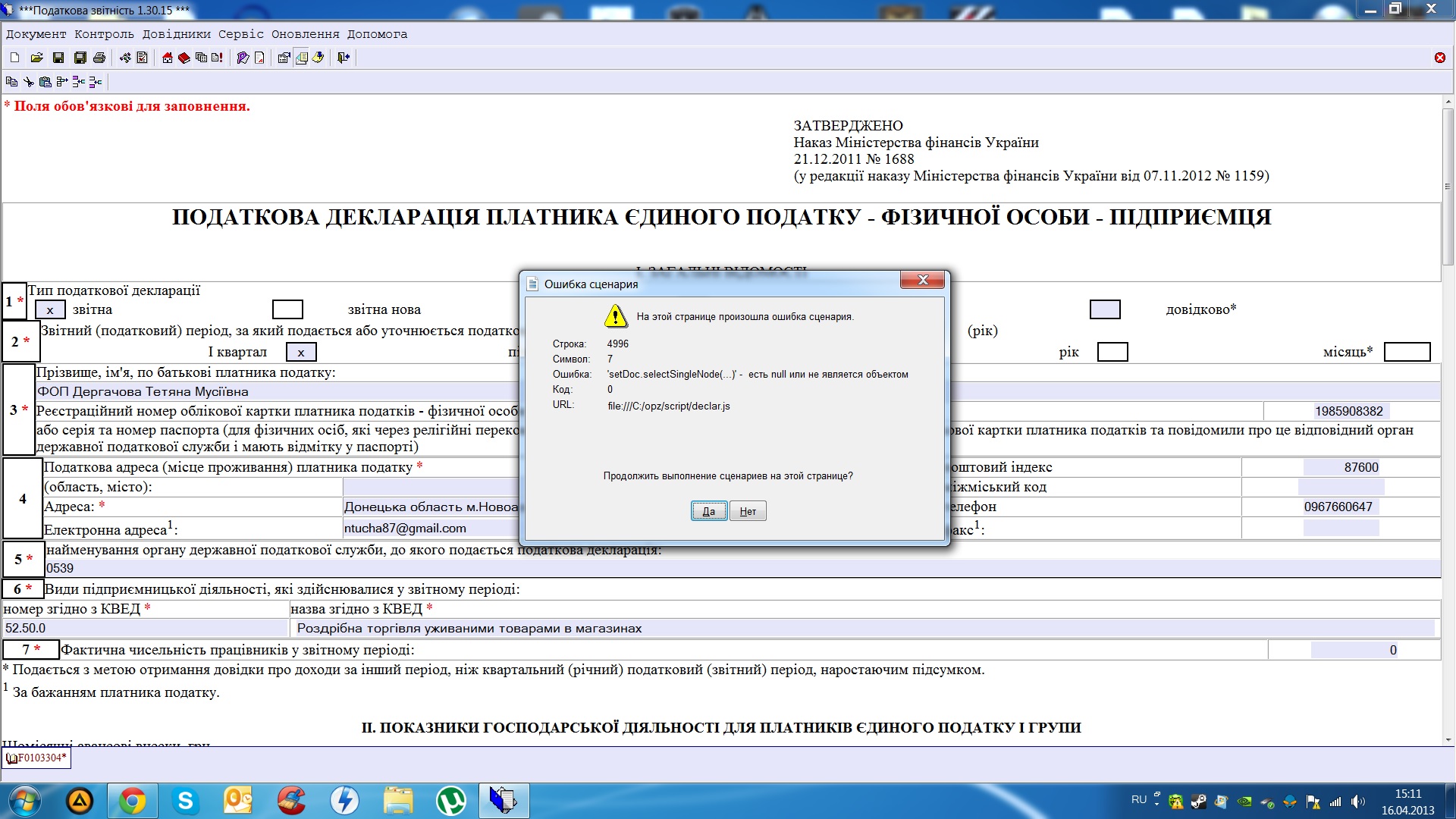Select the F0103304 document tab
The height and width of the screenshot is (819, 1456).
pyautogui.click(x=37, y=758)
